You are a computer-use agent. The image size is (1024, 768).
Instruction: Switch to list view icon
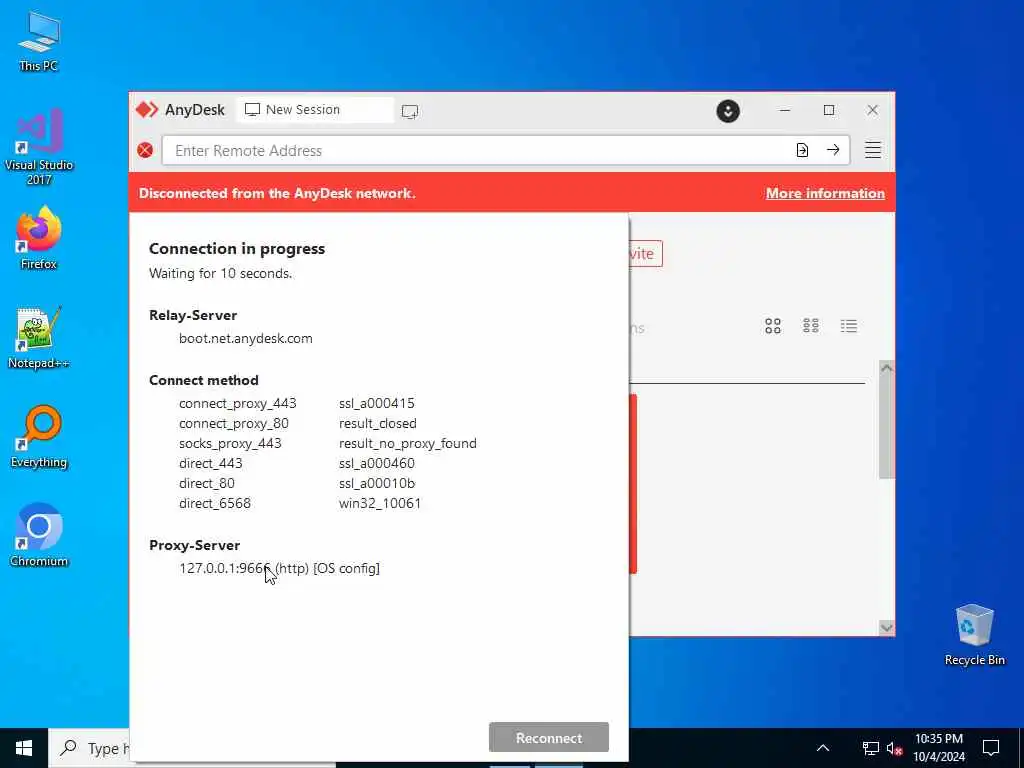click(848, 326)
